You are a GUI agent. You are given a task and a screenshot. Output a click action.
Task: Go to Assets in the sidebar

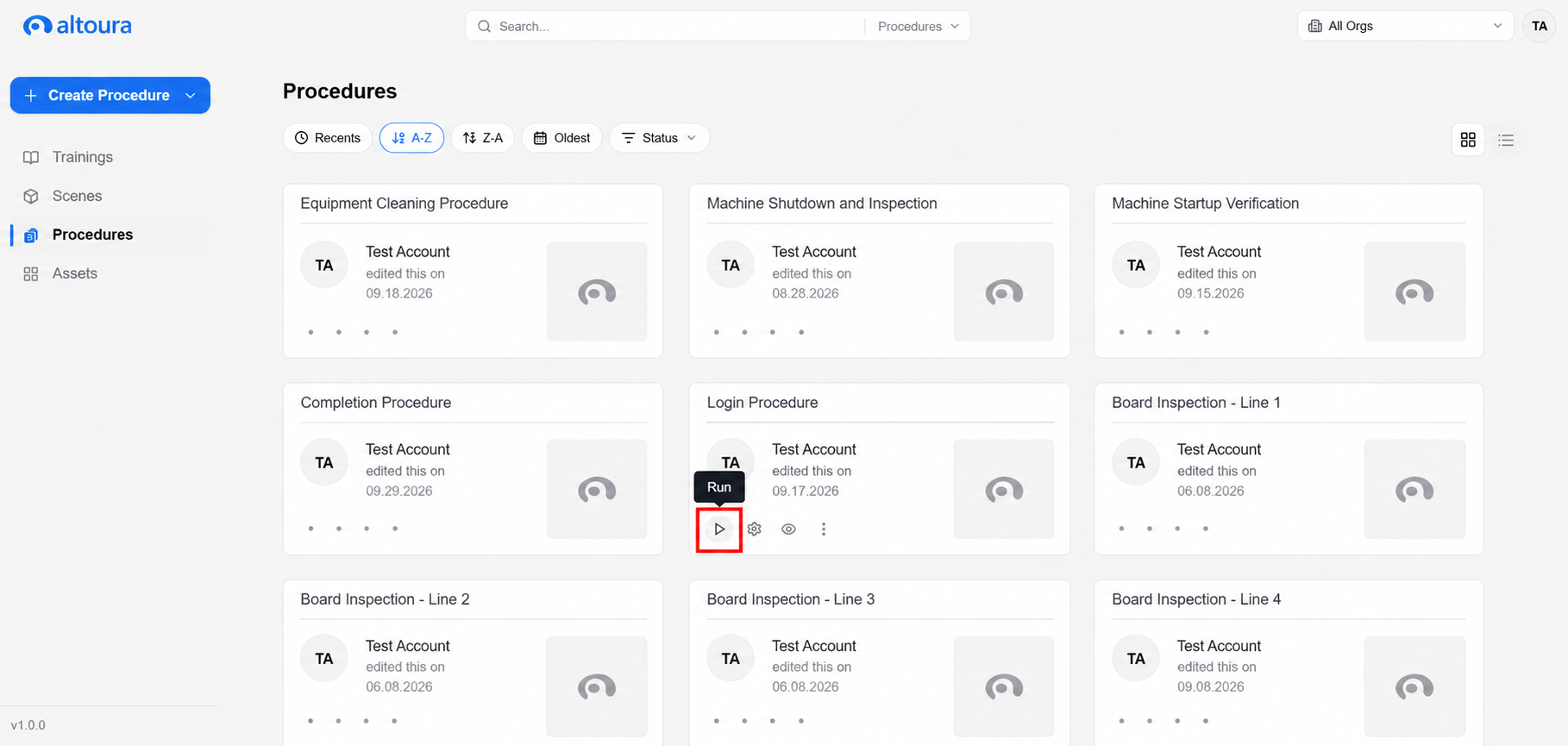pyautogui.click(x=74, y=273)
